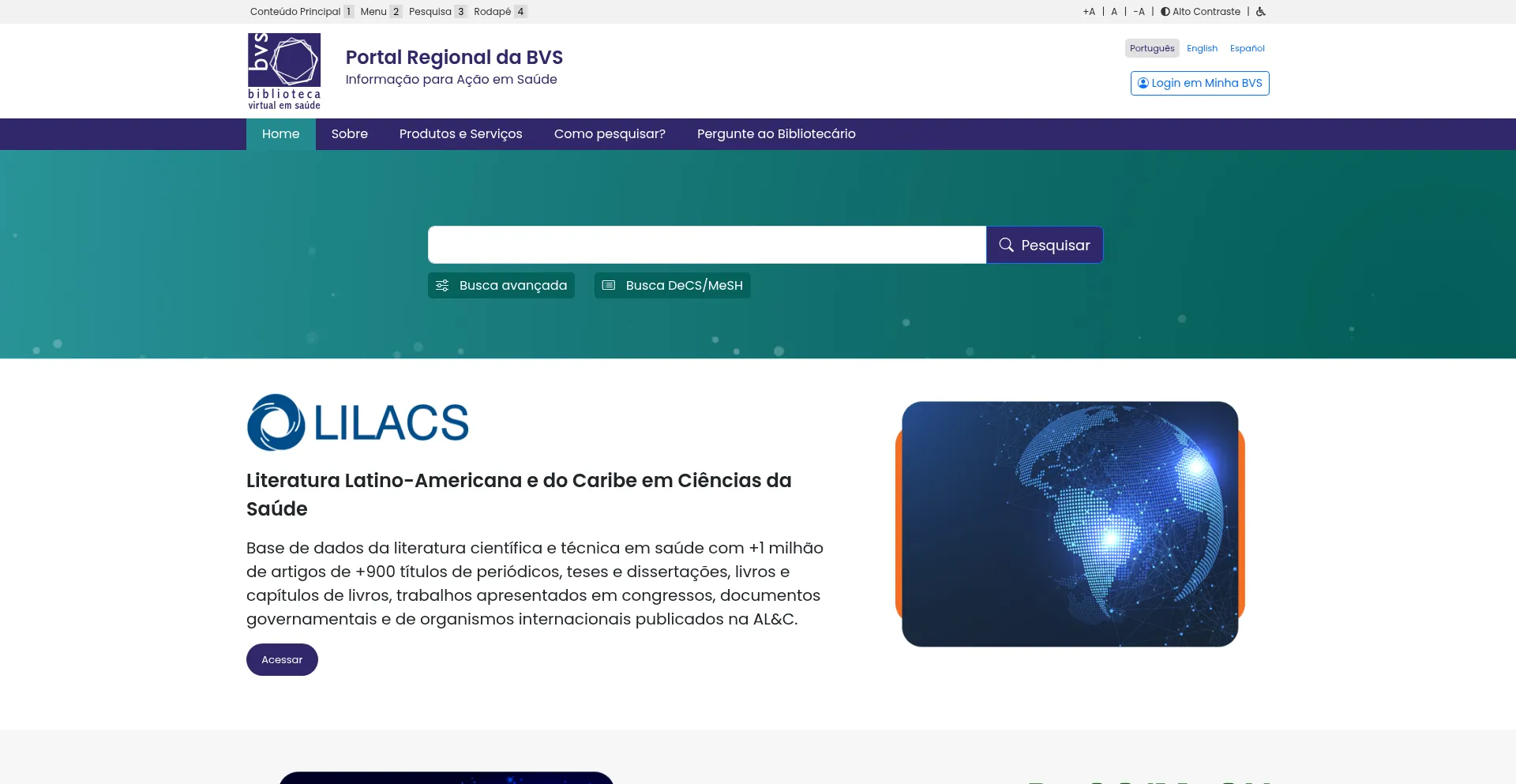Switch language to Español

click(x=1247, y=48)
